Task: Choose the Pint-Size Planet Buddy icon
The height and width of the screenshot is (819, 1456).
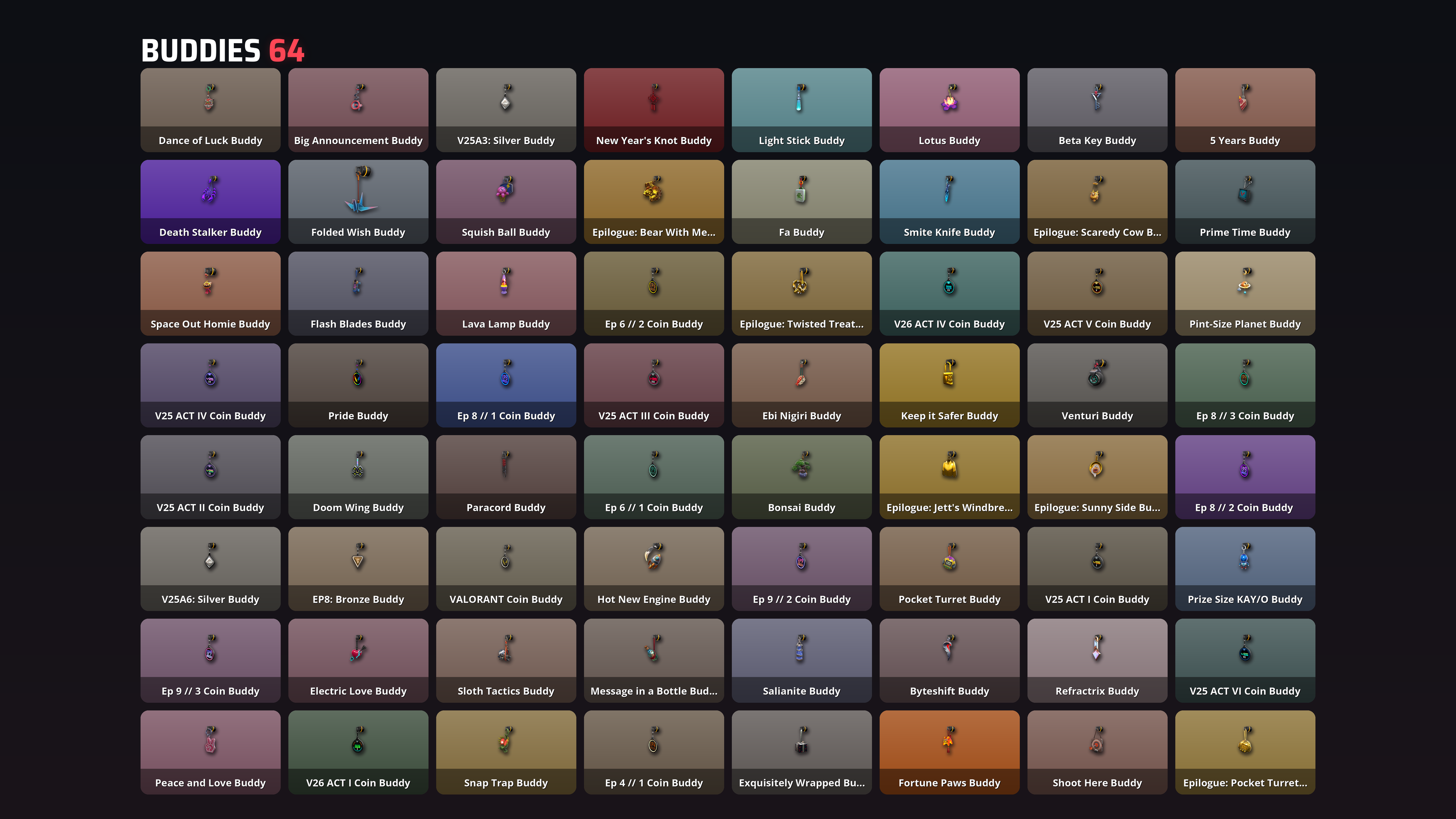Action: 1245,281
